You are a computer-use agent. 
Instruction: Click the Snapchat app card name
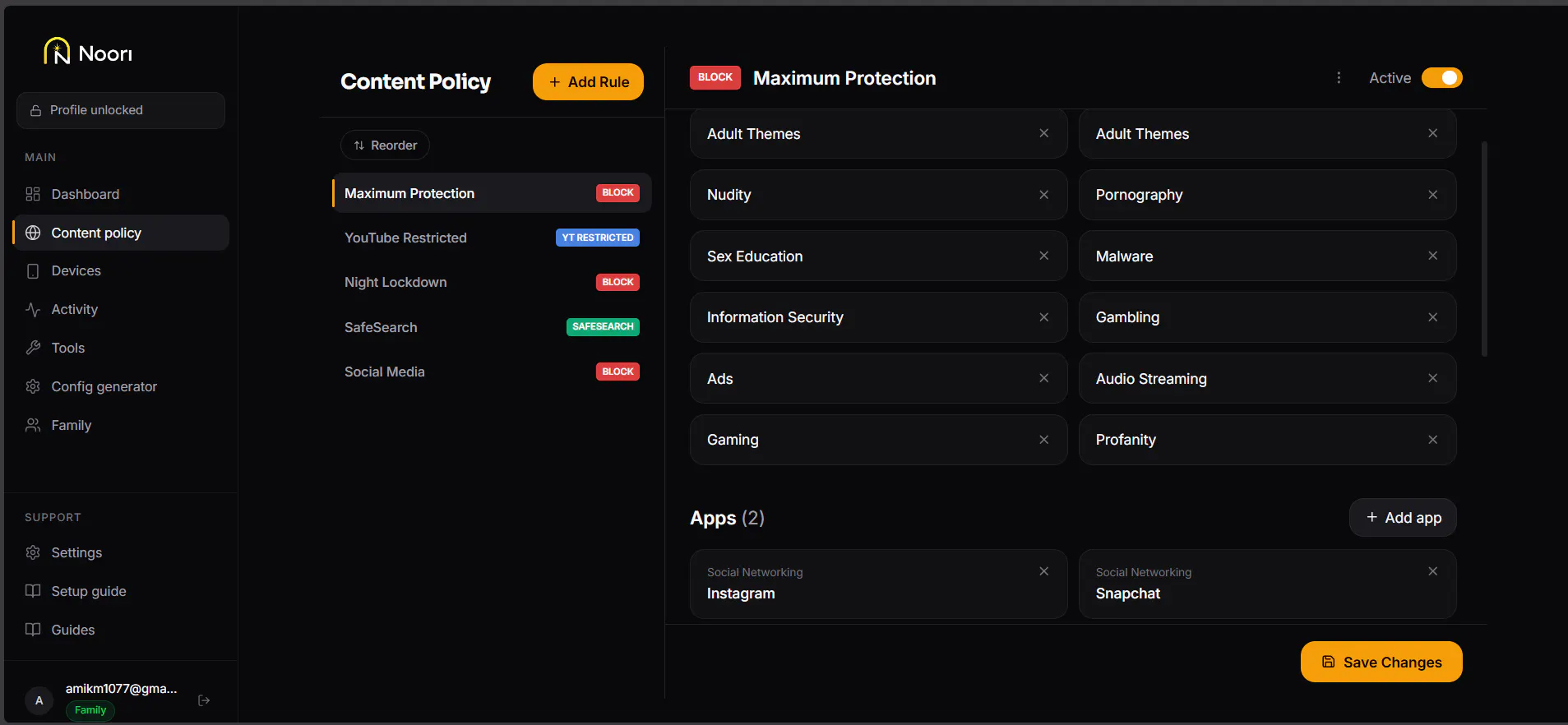click(1128, 593)
